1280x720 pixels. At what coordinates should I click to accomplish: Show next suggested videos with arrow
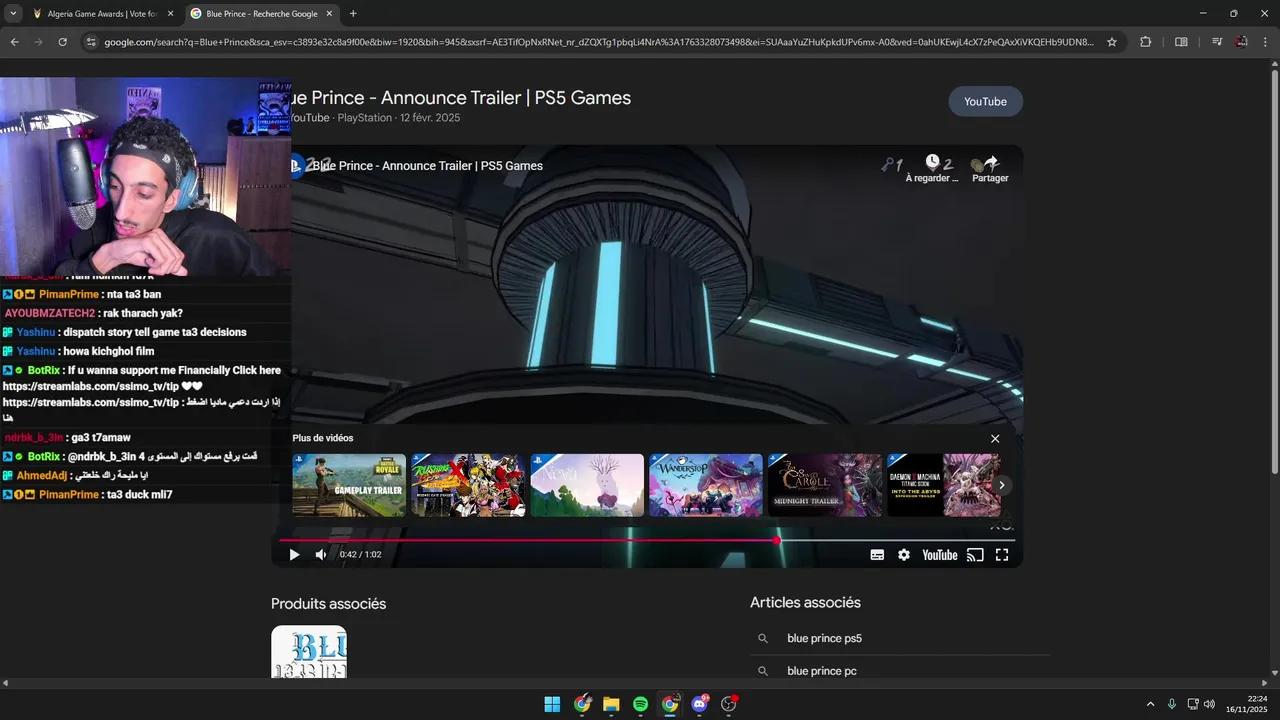1001,485
